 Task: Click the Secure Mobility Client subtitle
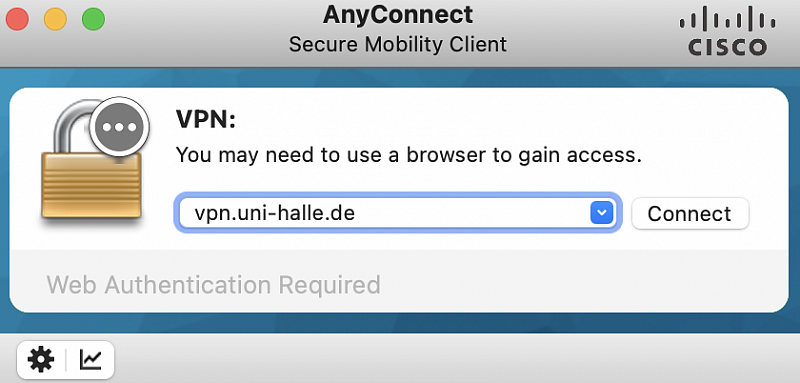tap(398, 44)
